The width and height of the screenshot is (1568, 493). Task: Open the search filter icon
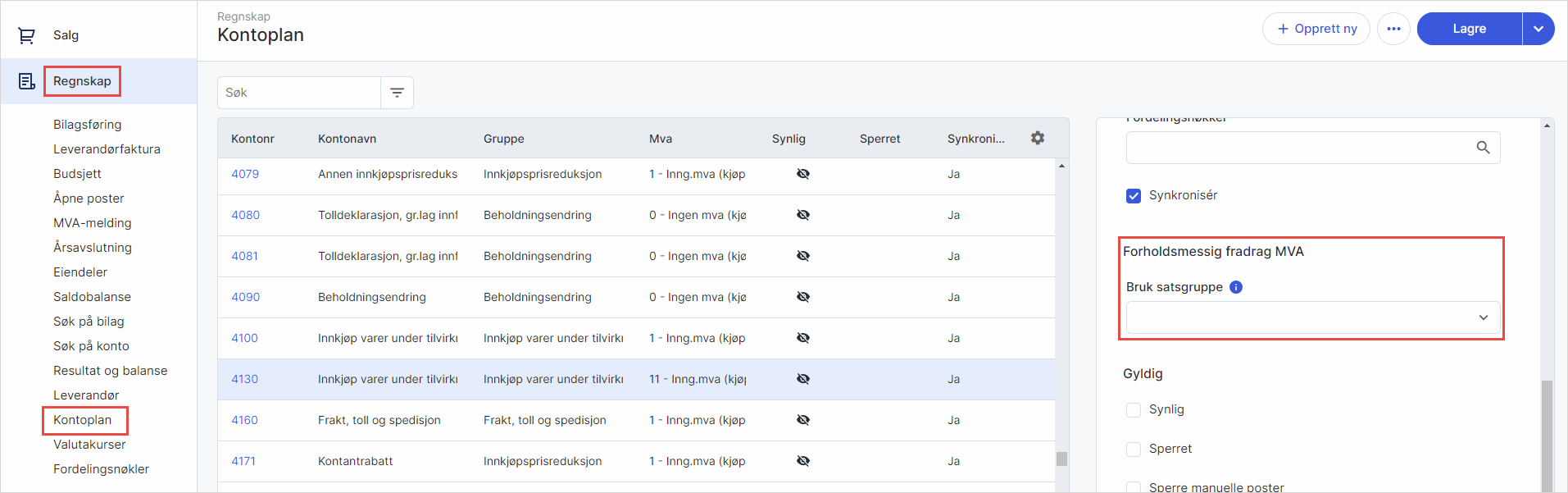397,93
